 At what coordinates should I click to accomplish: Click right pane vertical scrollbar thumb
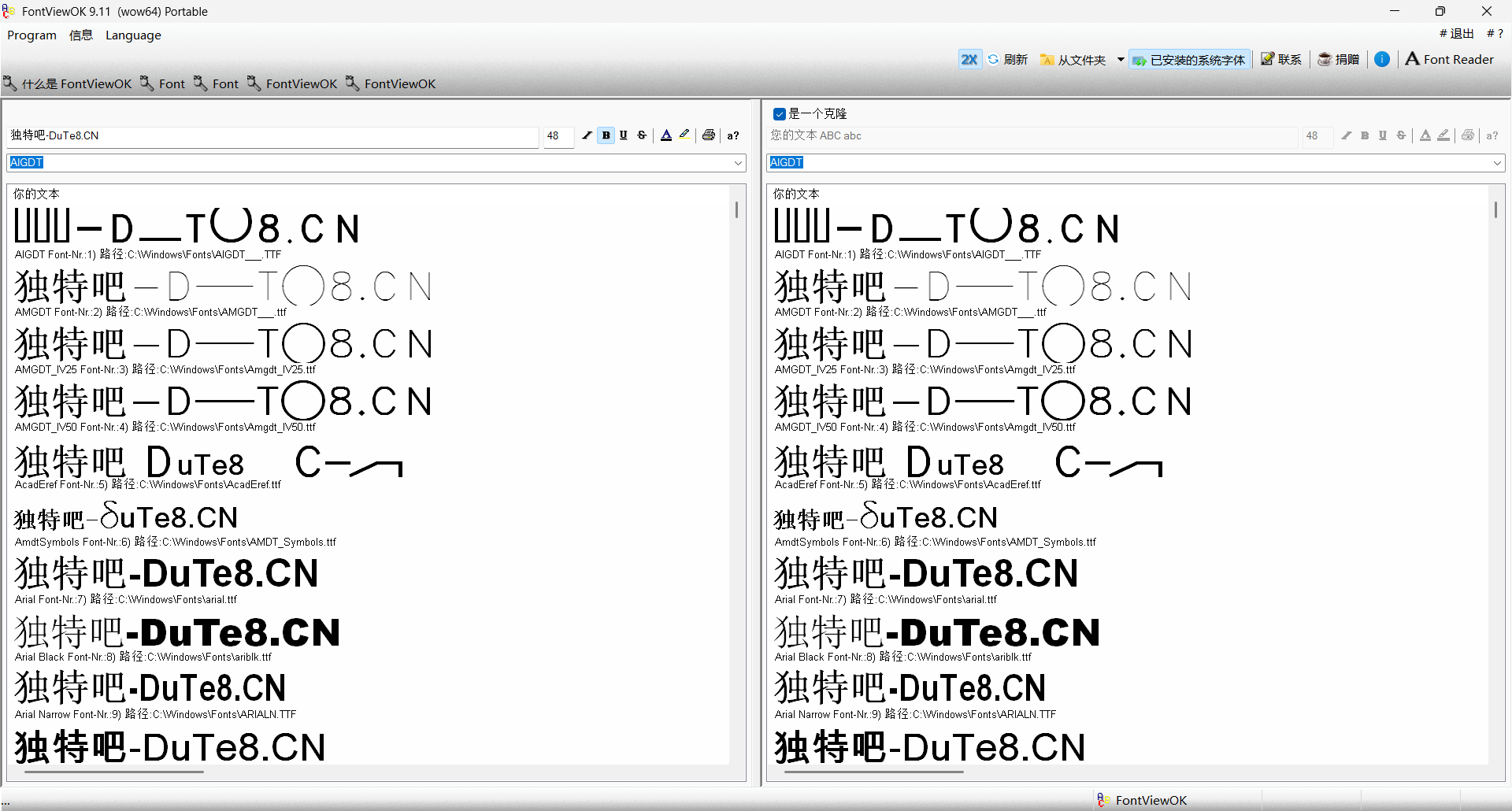click(x=1495, y=209)
